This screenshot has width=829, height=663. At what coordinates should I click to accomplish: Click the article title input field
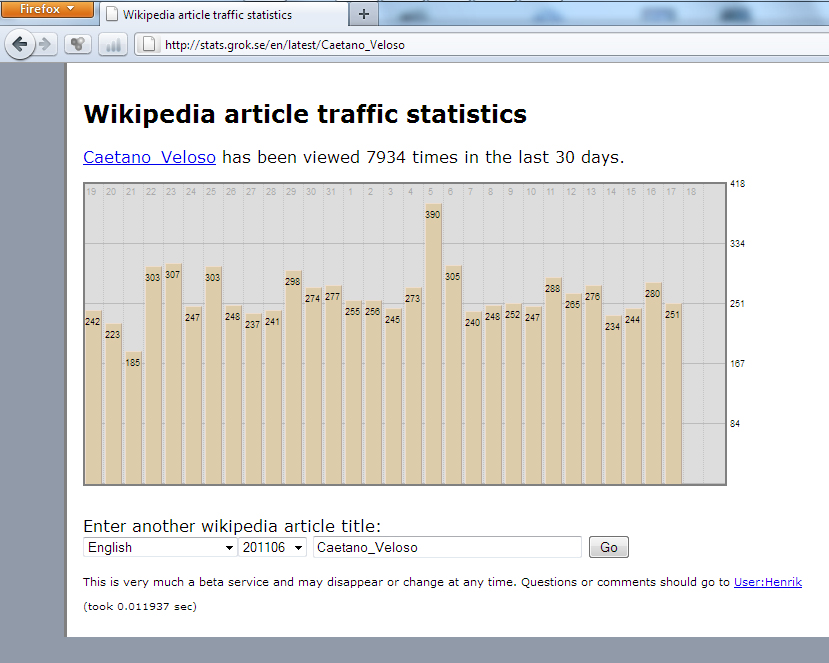click(446, 547)
